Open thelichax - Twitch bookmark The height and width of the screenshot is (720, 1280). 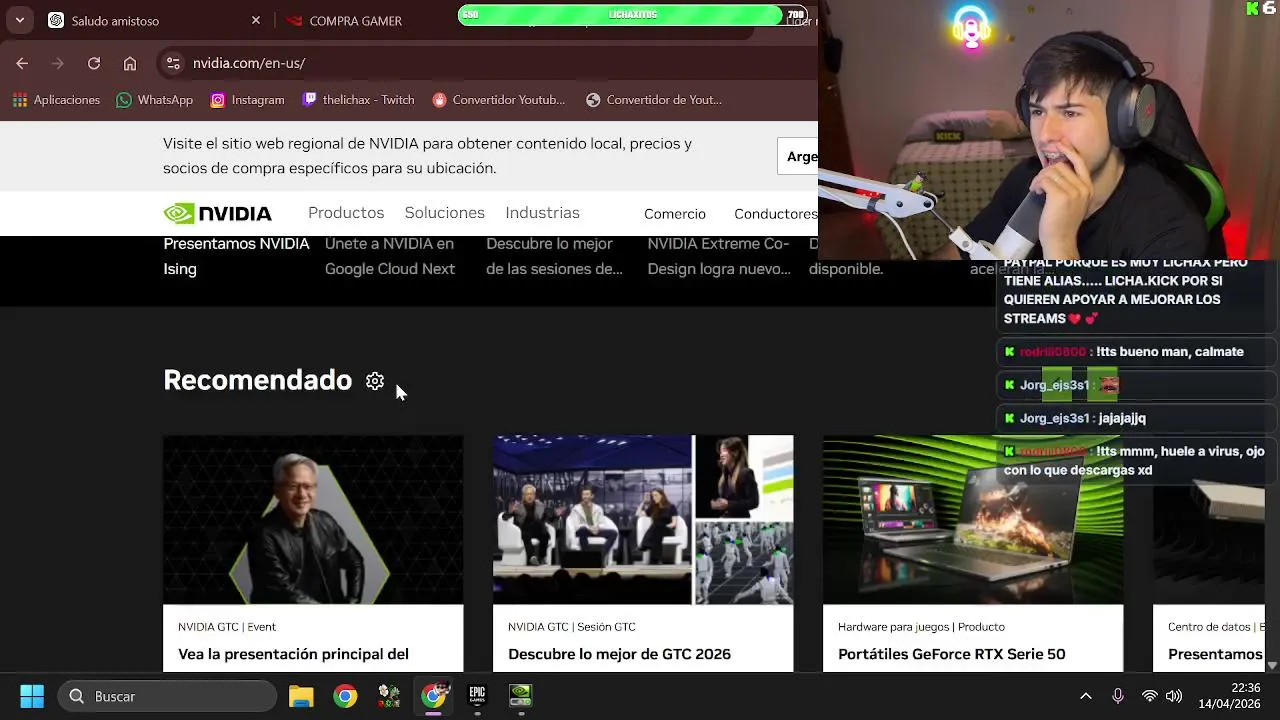click(358, 100)
